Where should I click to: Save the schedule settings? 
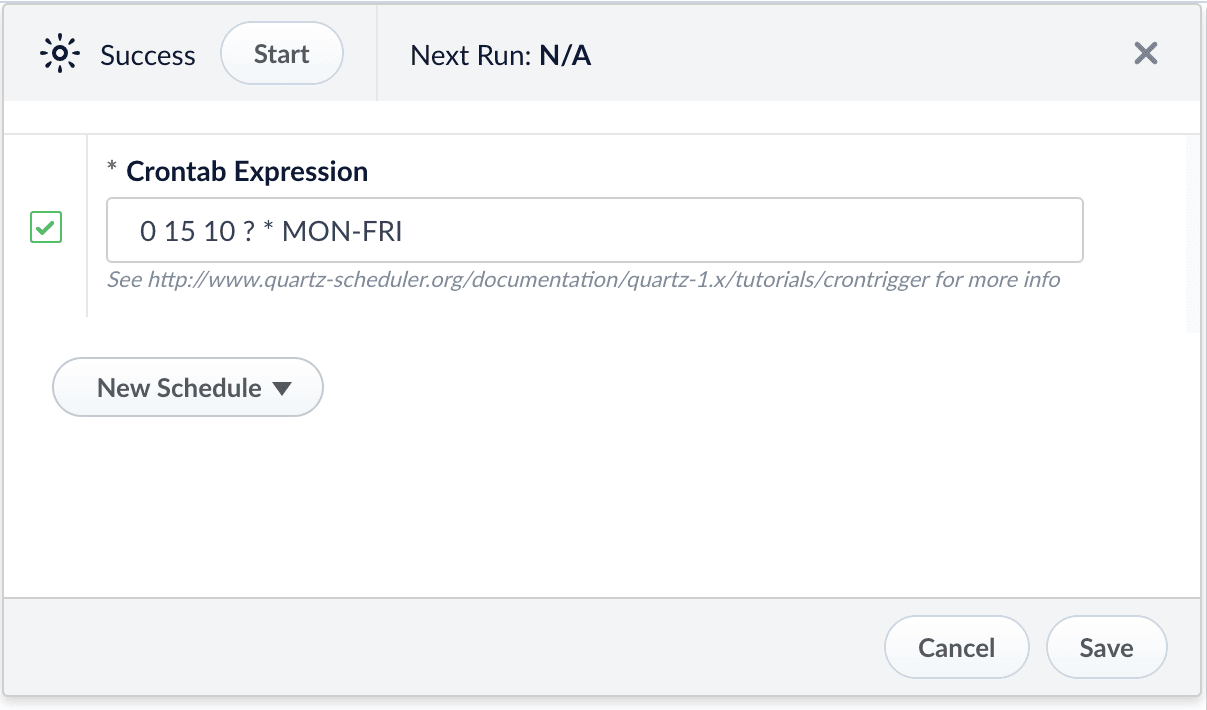click(1106, 648)
